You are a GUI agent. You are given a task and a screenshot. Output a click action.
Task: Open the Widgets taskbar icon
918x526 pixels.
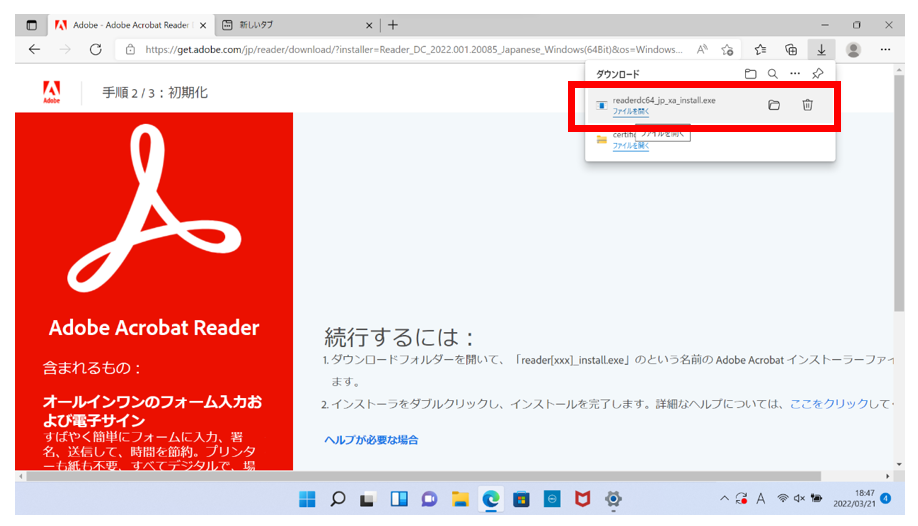pyautogui.click(x=399, y=499)
